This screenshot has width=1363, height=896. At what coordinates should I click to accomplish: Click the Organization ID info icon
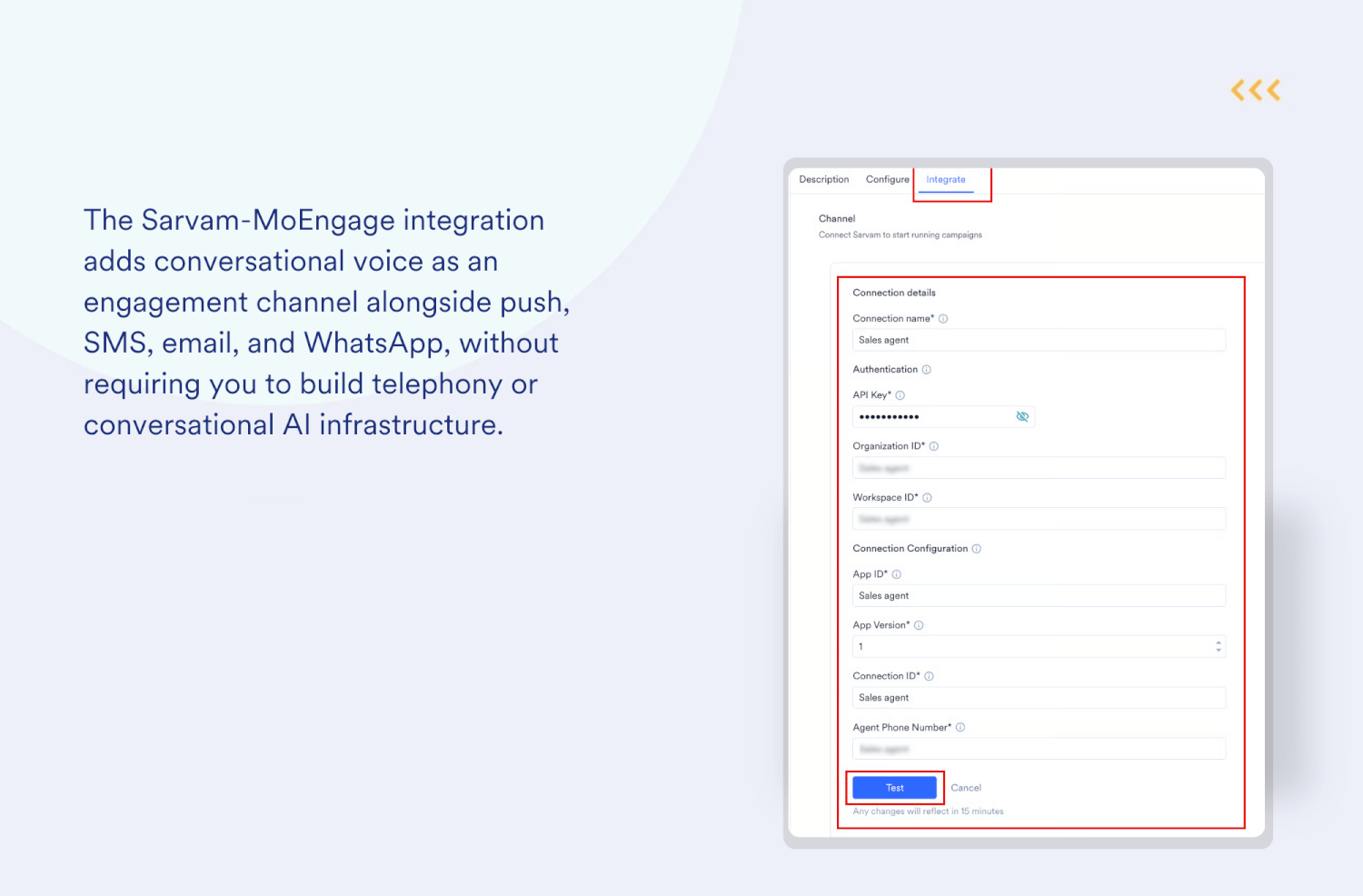pyautogui.click(x=934, y=446)
